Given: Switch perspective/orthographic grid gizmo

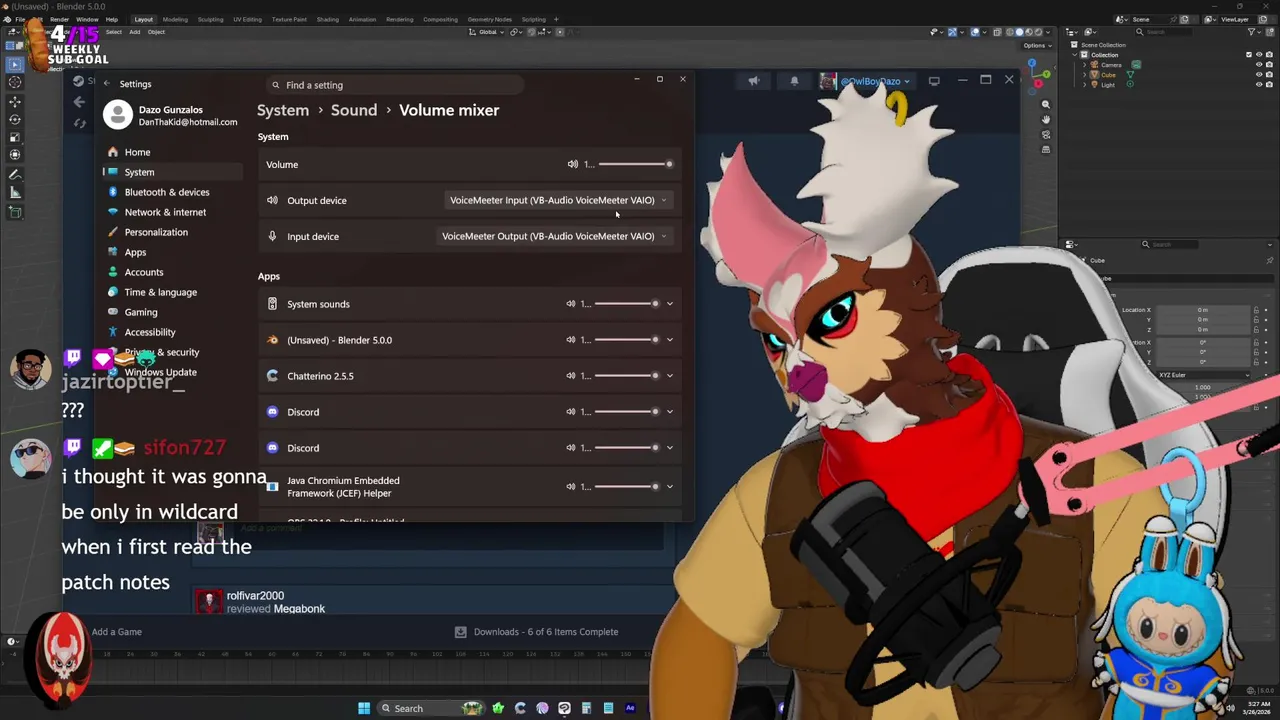Looking at the screenshot, I should pyautogui.click(x=1046, y=149).
